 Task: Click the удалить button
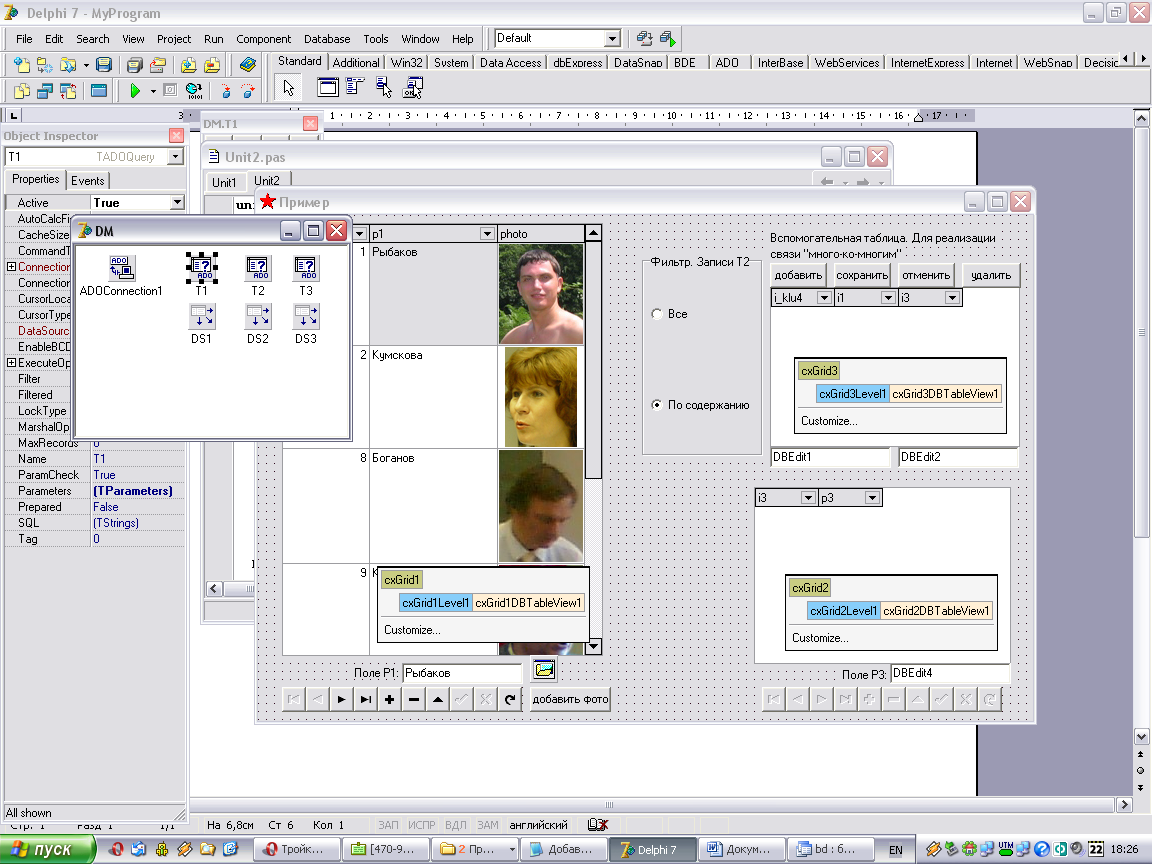[x=990, y=276]
